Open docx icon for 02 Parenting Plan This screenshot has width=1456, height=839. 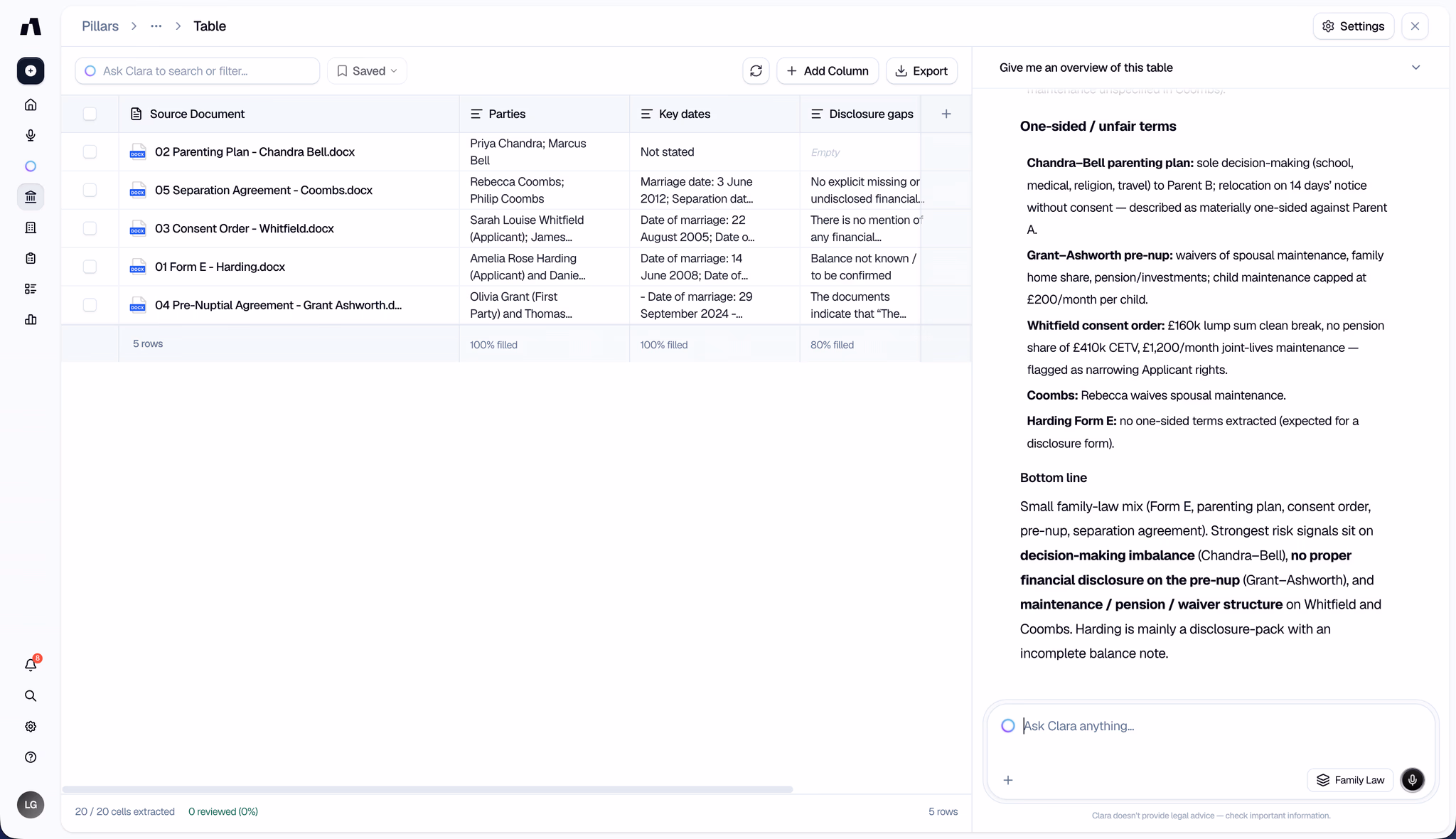[x=138, y=151]
